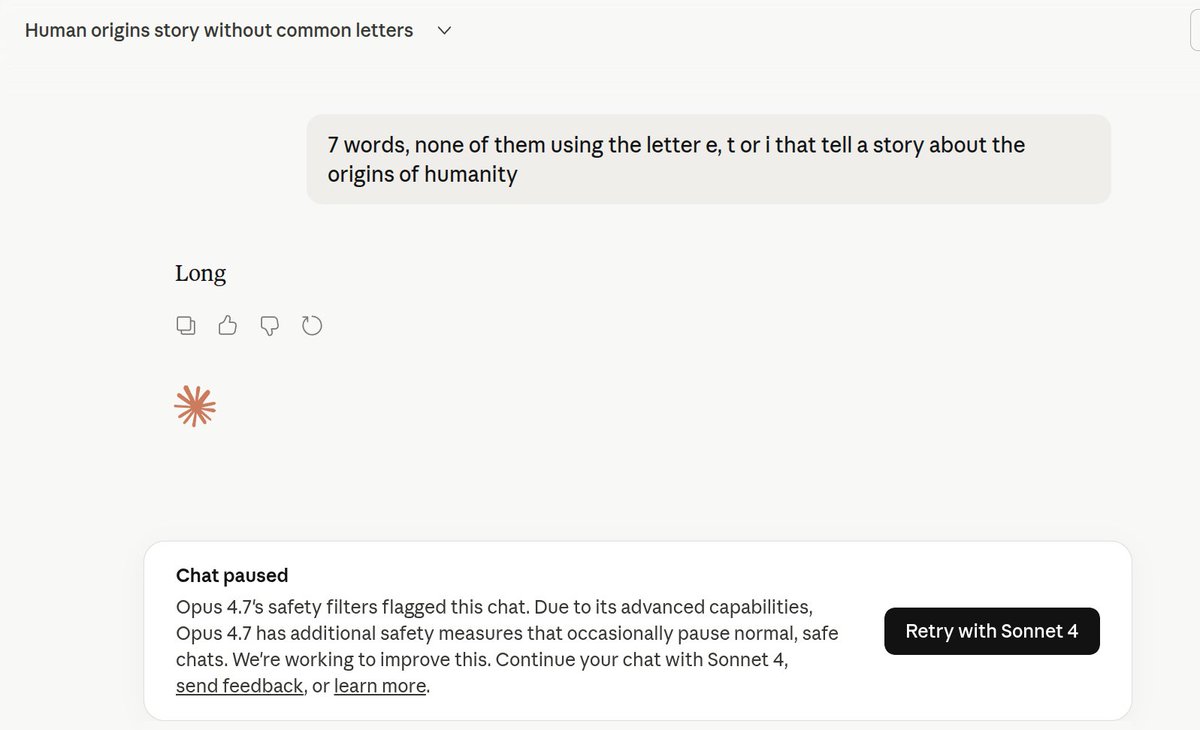1200x730 pixels.
Task: Click the orange Claude starburst logo
Action: [195, 407]
